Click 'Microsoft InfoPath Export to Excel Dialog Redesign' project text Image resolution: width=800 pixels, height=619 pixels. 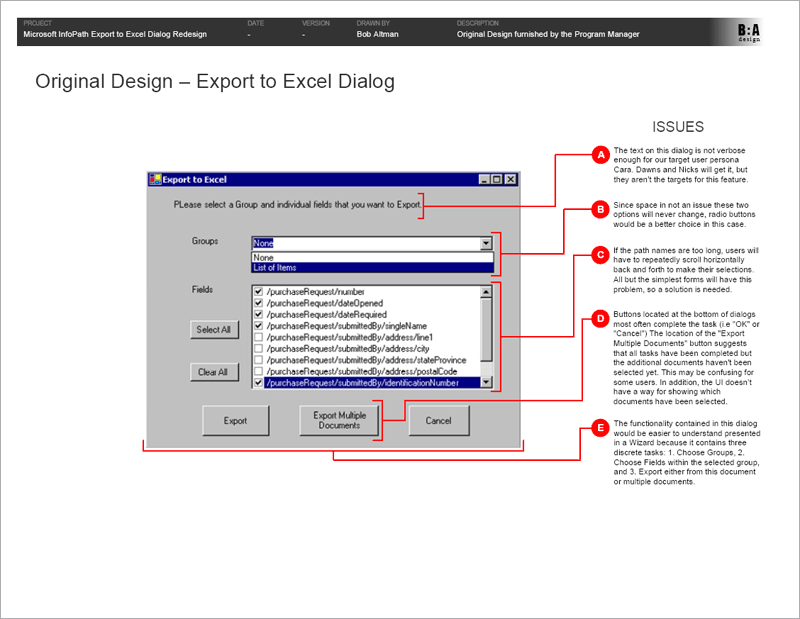coord(115,34)
